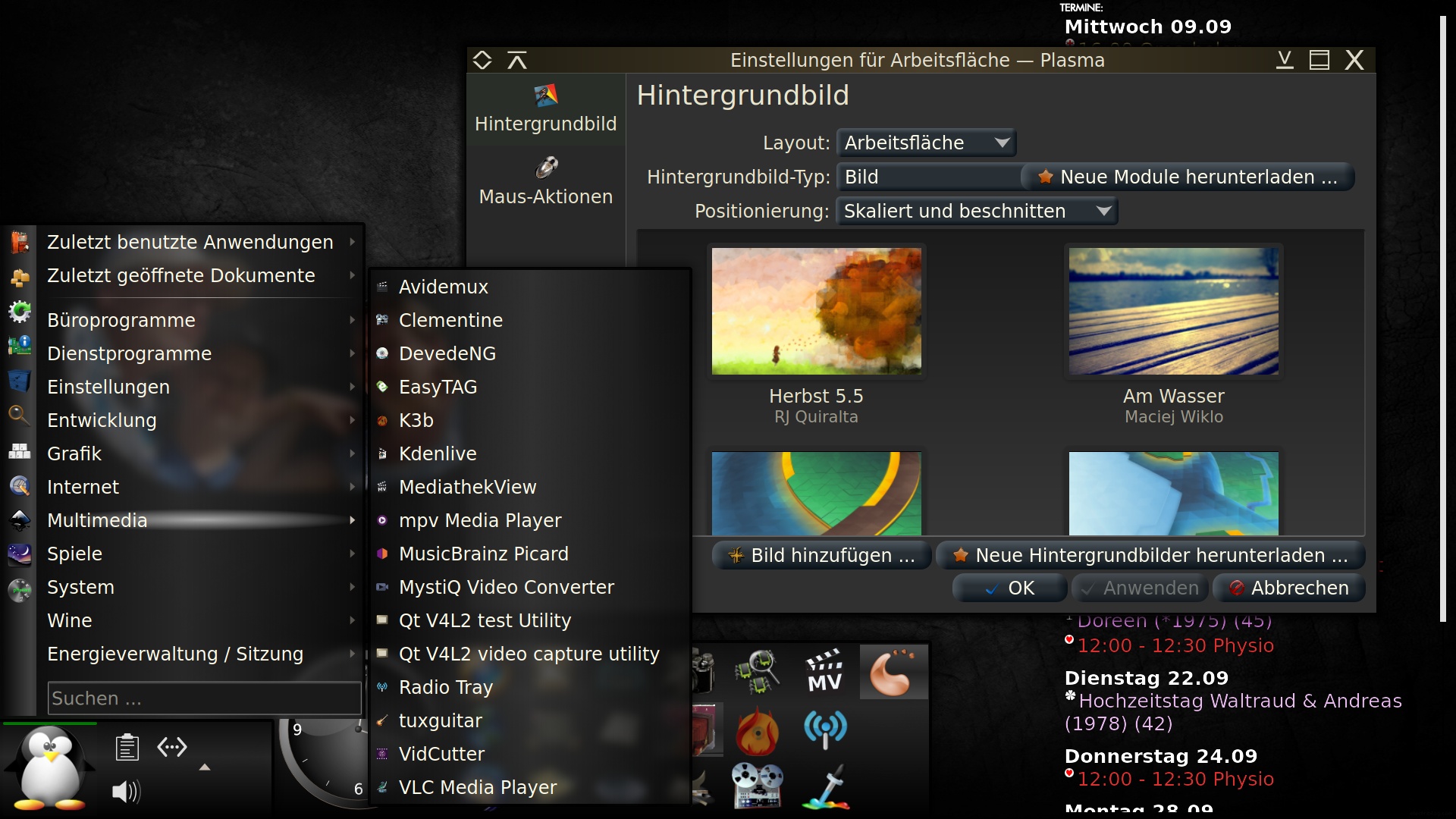Open the Spiele category
Image resolution: width=1456 pixels, height=819 pixels.
[200, 554]
